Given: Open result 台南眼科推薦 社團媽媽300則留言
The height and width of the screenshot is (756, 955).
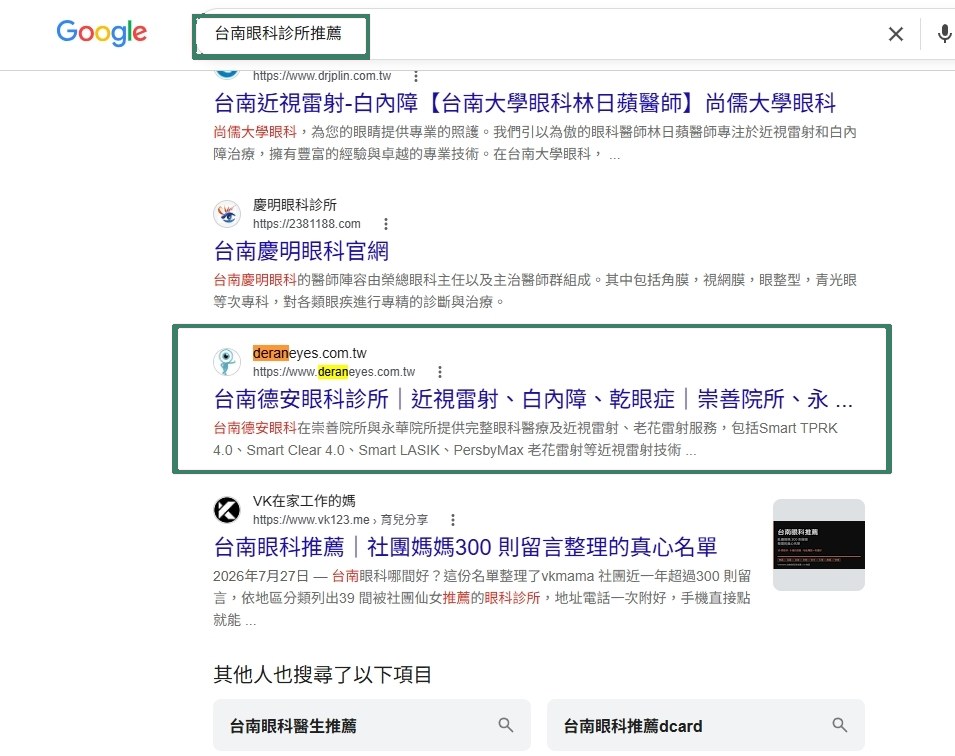Looking at the screenshot, I should 465,547.
